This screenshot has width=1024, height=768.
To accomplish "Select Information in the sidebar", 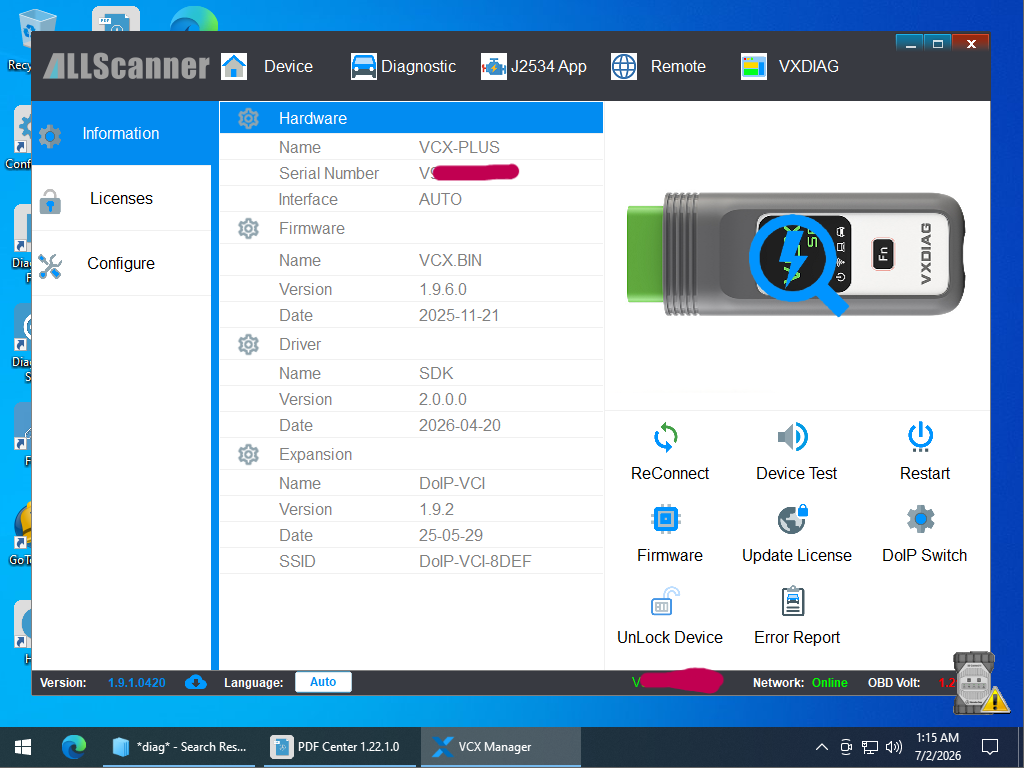I will [x=121, y=133].
